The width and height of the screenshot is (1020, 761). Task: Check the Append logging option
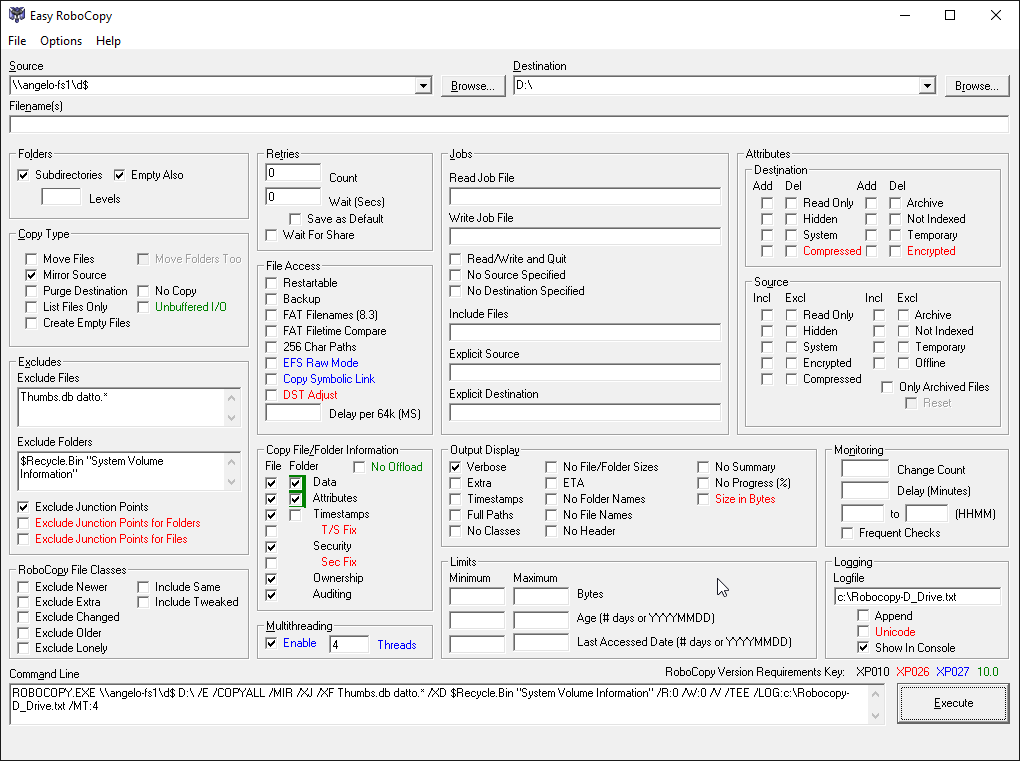point(864,616)
